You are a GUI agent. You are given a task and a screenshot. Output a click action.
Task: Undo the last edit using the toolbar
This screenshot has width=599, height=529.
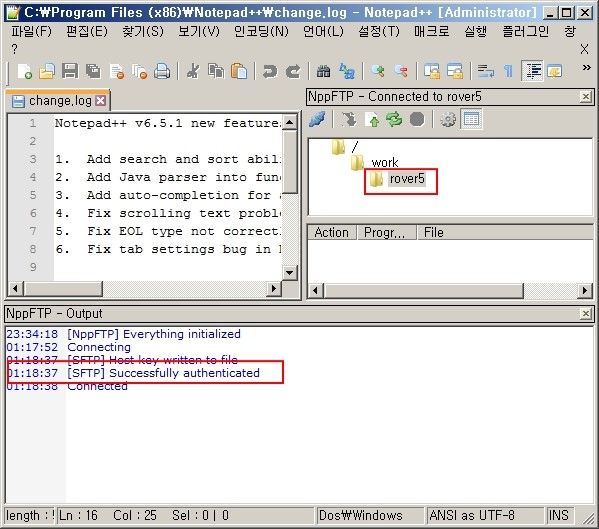(270, 71)
